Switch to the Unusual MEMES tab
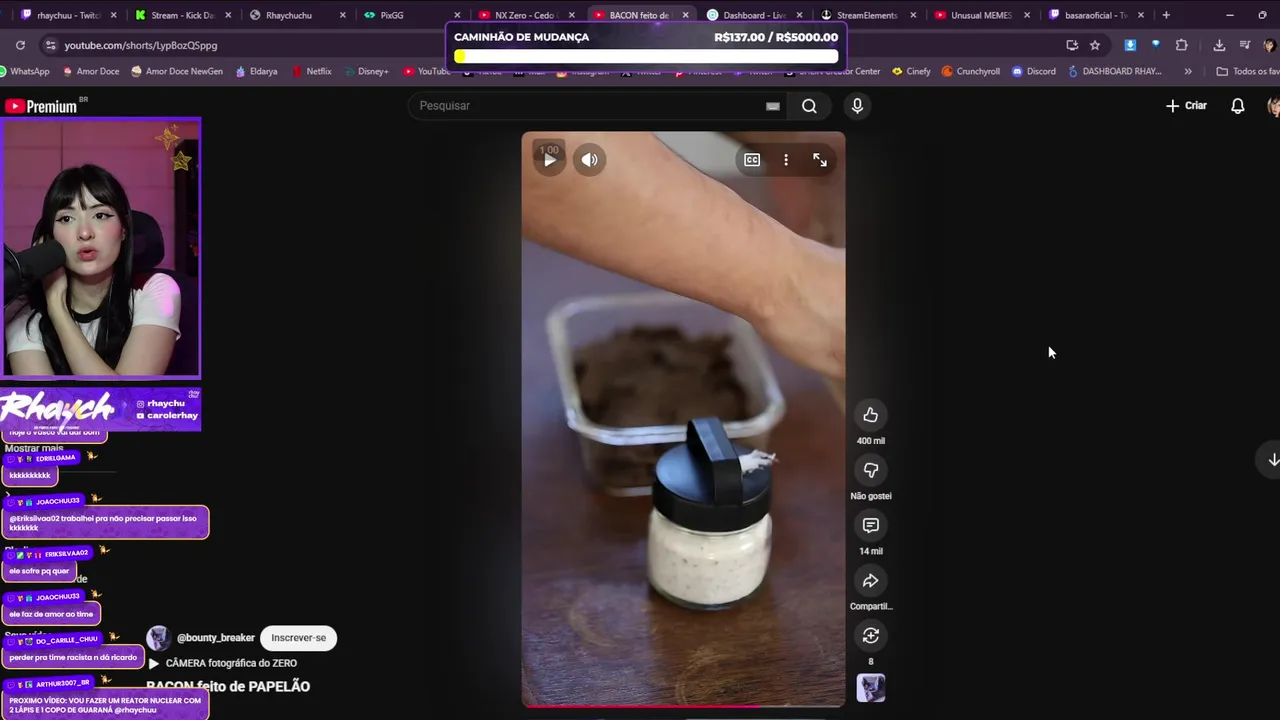 point(982,15)
